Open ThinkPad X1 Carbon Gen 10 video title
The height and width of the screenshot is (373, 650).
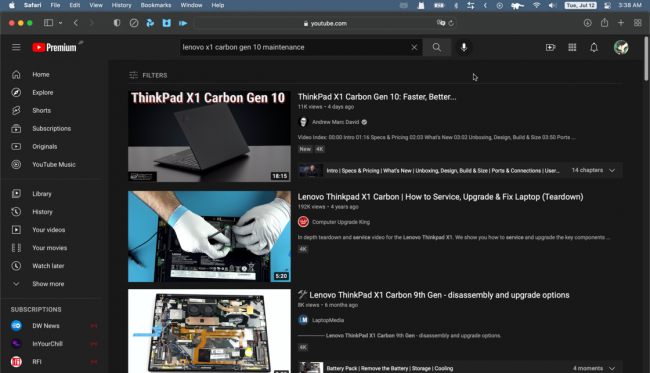click(377, 97)
